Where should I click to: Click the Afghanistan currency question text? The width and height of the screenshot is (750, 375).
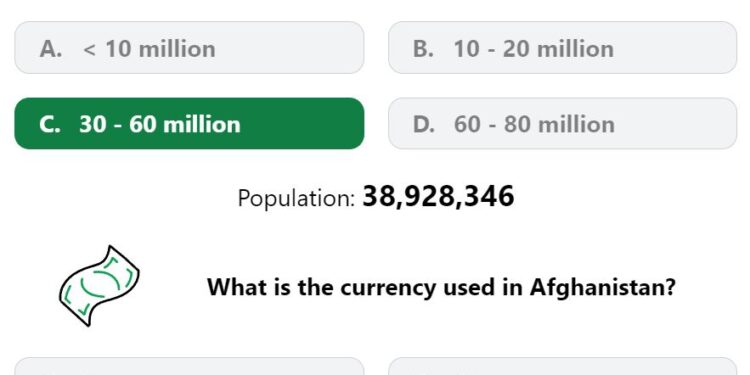[441, 287]
